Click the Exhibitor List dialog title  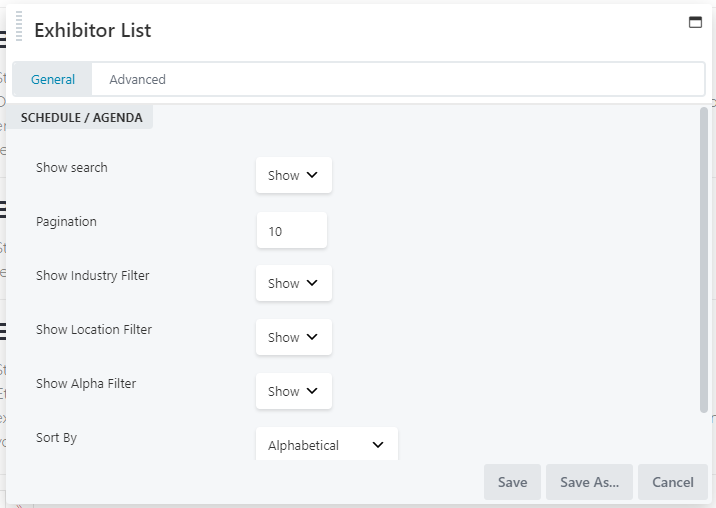click(x=93, y=30)
